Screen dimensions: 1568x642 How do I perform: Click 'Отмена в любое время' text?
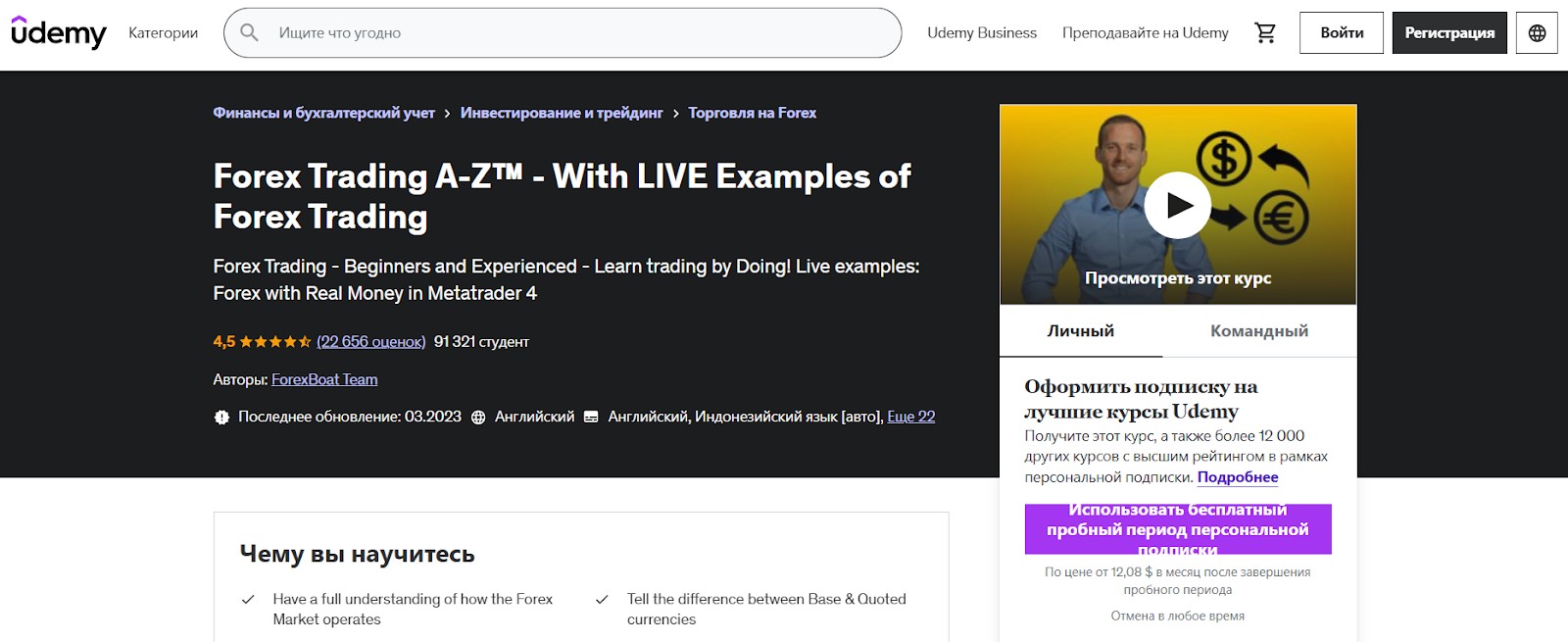tap(1178, 616)
